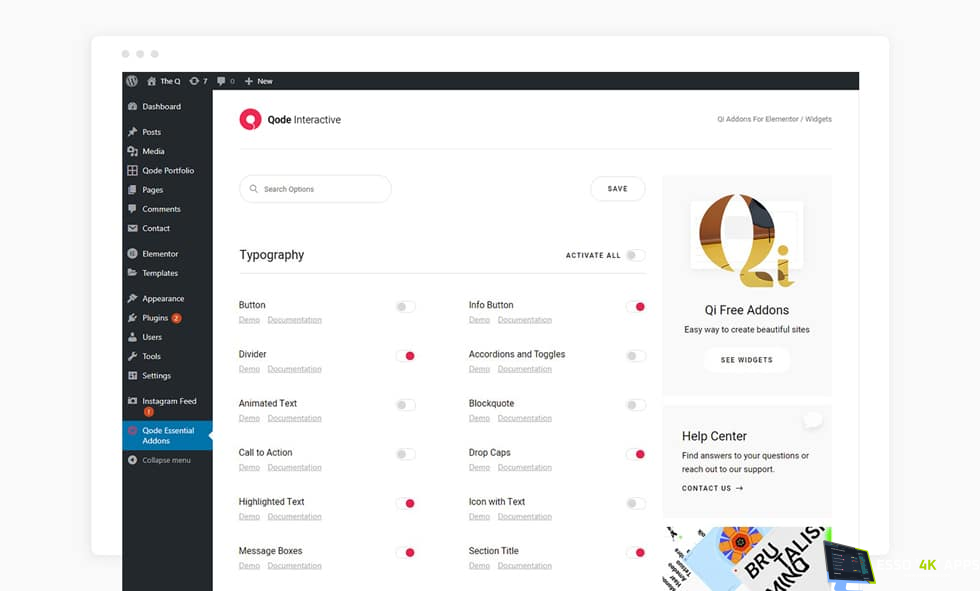Screen dimensions: 980x591
Task: Disable the Divider widget toggle
Action: pos(405,356)
